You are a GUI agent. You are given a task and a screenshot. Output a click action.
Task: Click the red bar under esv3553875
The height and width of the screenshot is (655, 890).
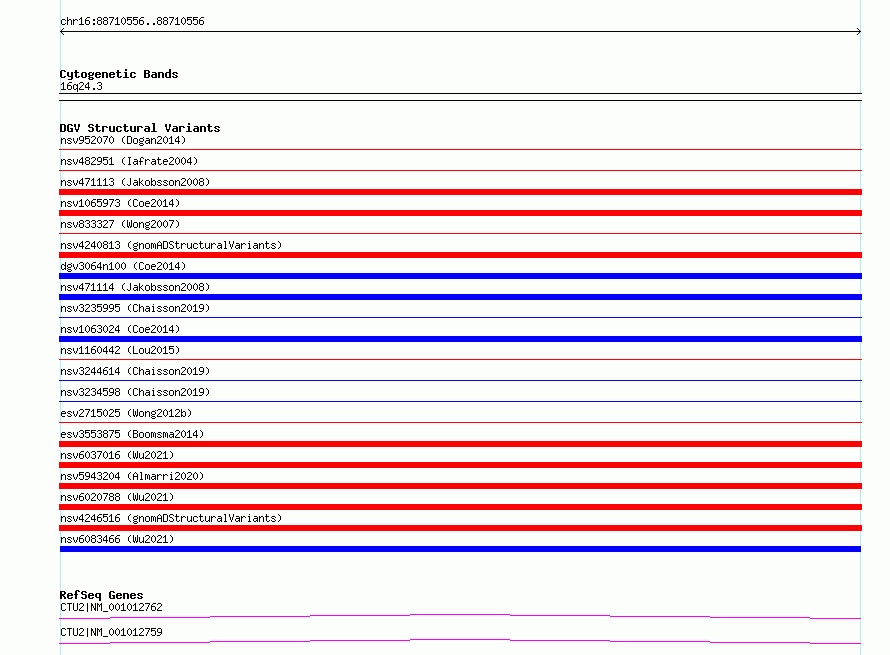click(x=460, y=444)
